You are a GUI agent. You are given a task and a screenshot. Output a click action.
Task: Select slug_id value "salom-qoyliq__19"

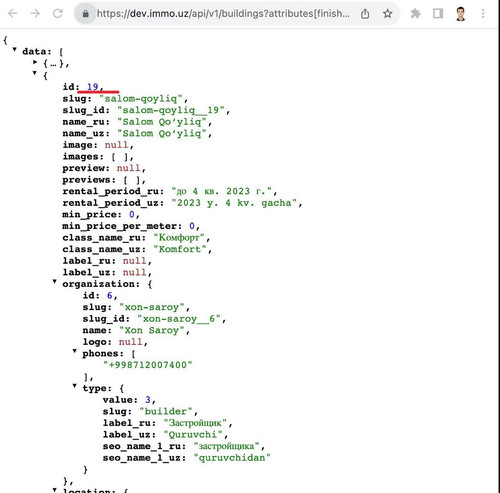click(171, 110)
